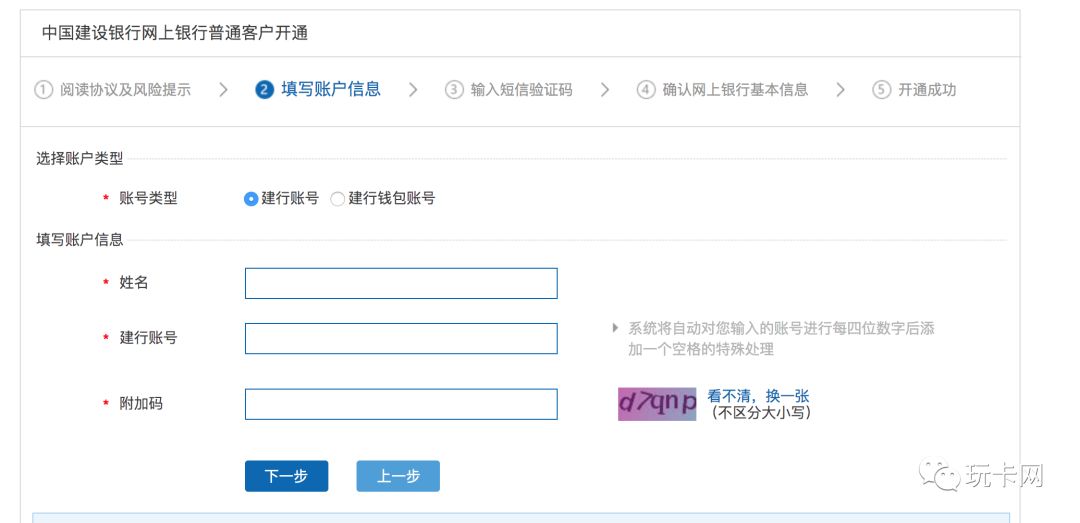Refresh captcha via 看不清，换一张 link
Image resolution: width=1080 pixels, height=523 pixels.
click(758, 396)
